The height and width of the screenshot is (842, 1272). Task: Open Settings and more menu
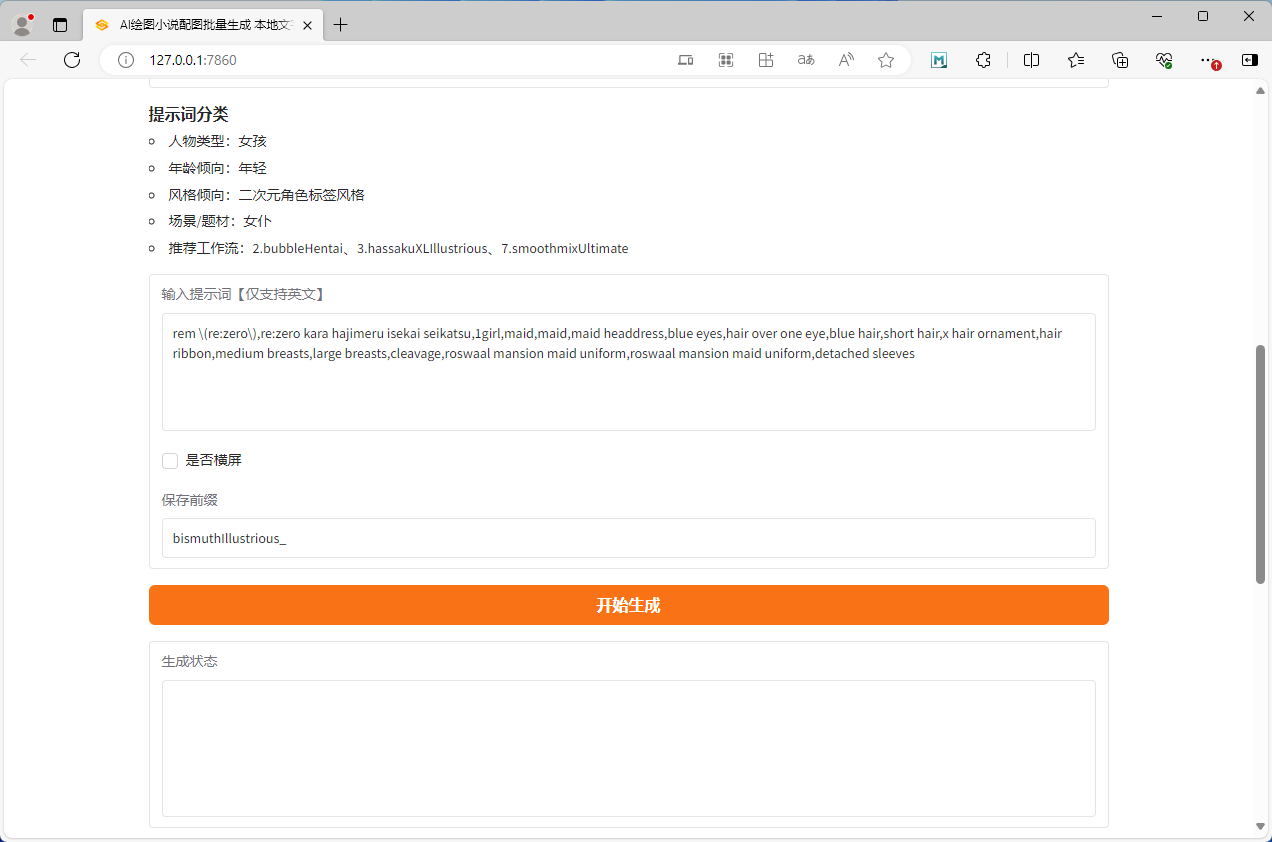1207,60
